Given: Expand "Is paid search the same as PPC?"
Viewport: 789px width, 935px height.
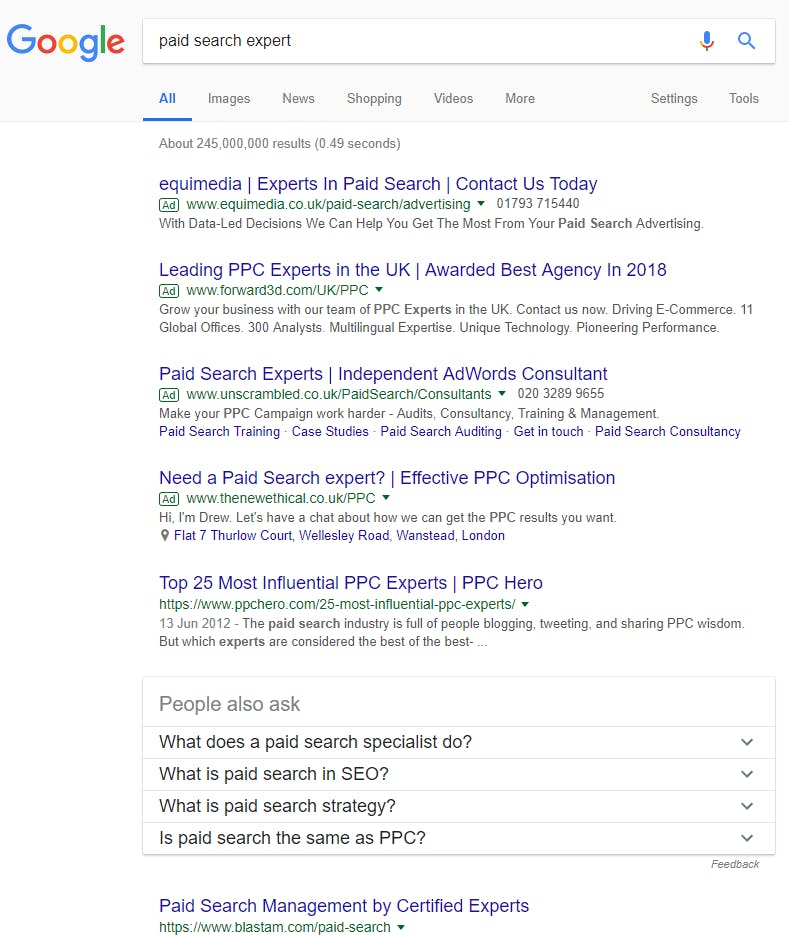Looking at the screenshot, I should click(746, 838).
